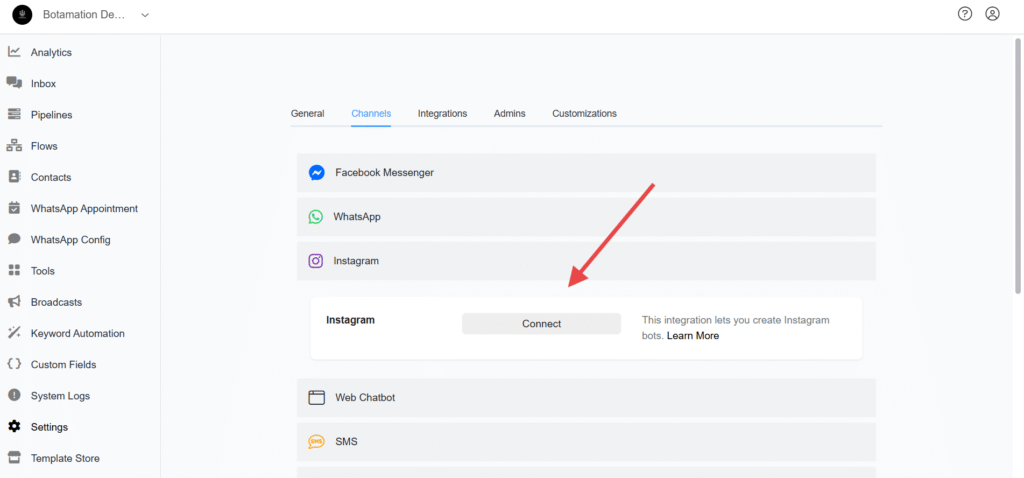
Task: Open WhatsApp Appointment menu item
Action: click(84, 208)
